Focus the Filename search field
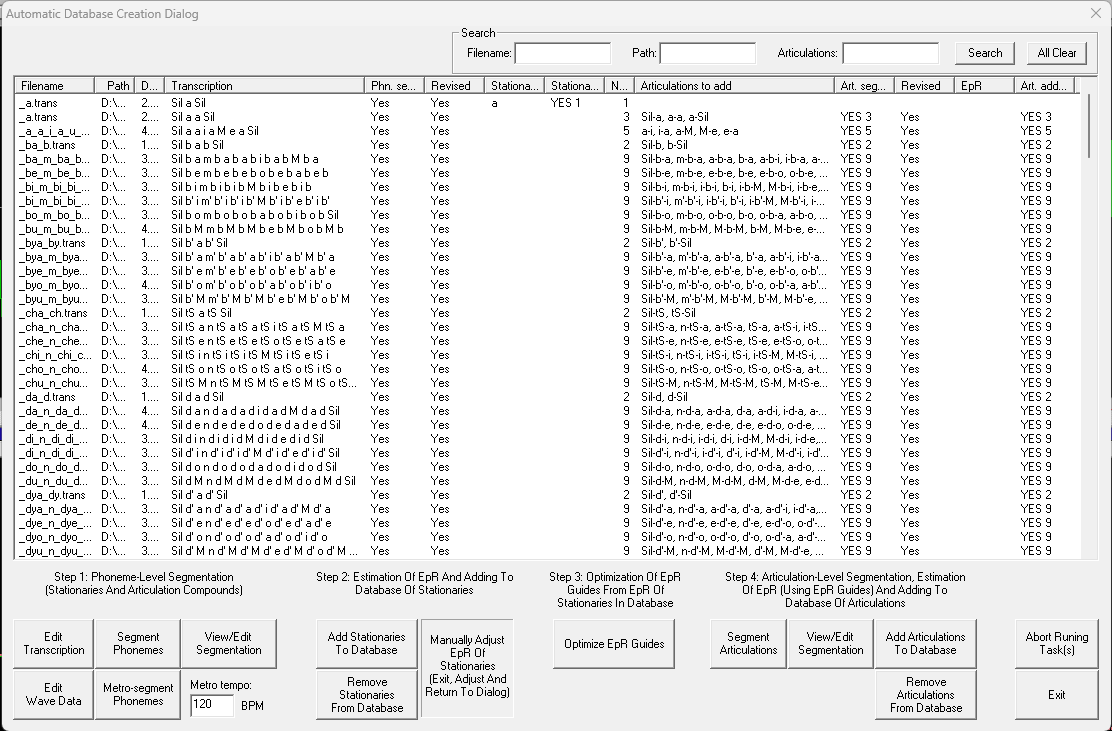Viewport: 1112px width, 731px height. pyautogui.click(x=562, y=53)
